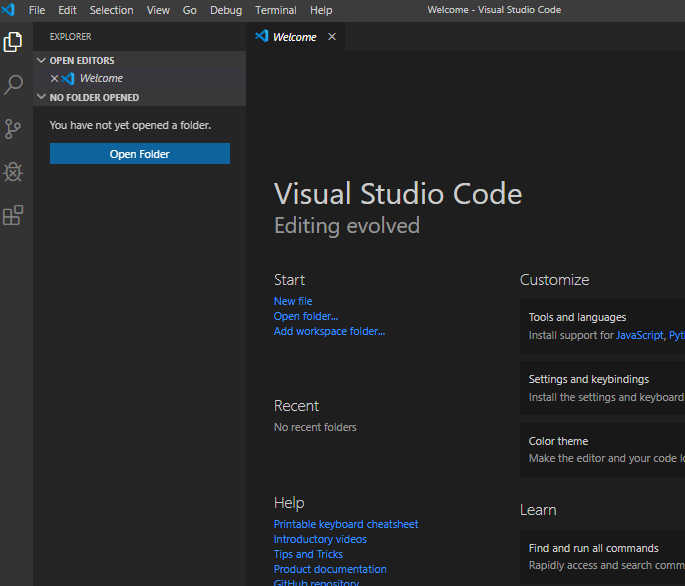Click the VS Code icon on Welcome tab
This screenshot has height=586, width=685.
261,36
